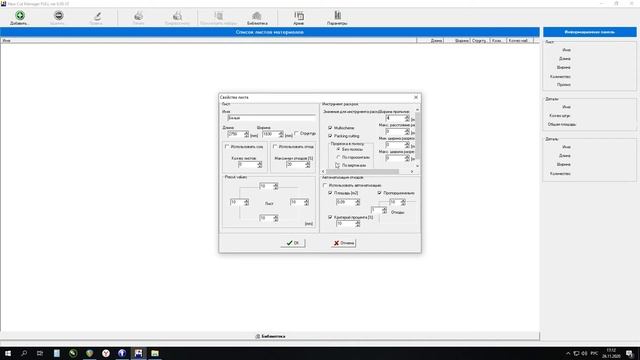Screen dimensions: 640x360
Task: Open the notification center on the taskbar
Action: tap(630, 353)
